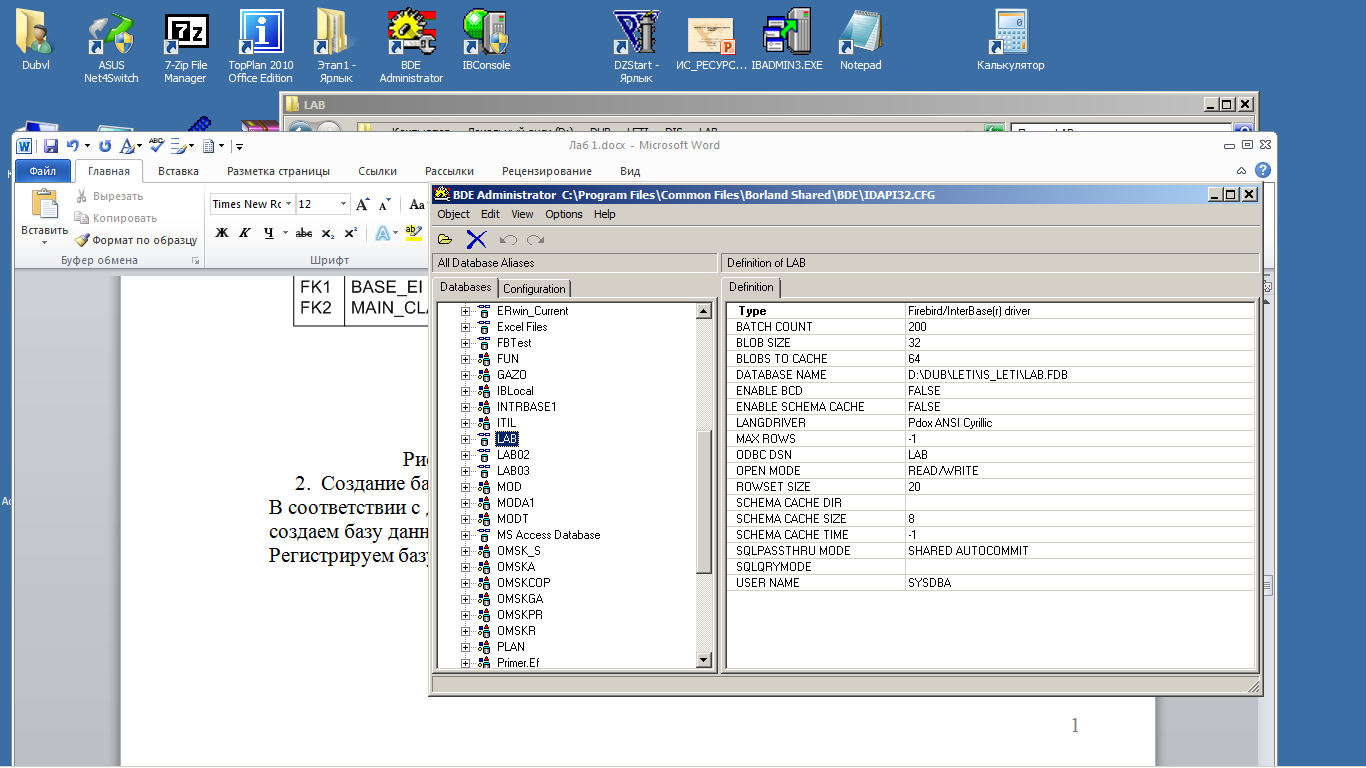Select the PLAN database alias

pos(510,647)
